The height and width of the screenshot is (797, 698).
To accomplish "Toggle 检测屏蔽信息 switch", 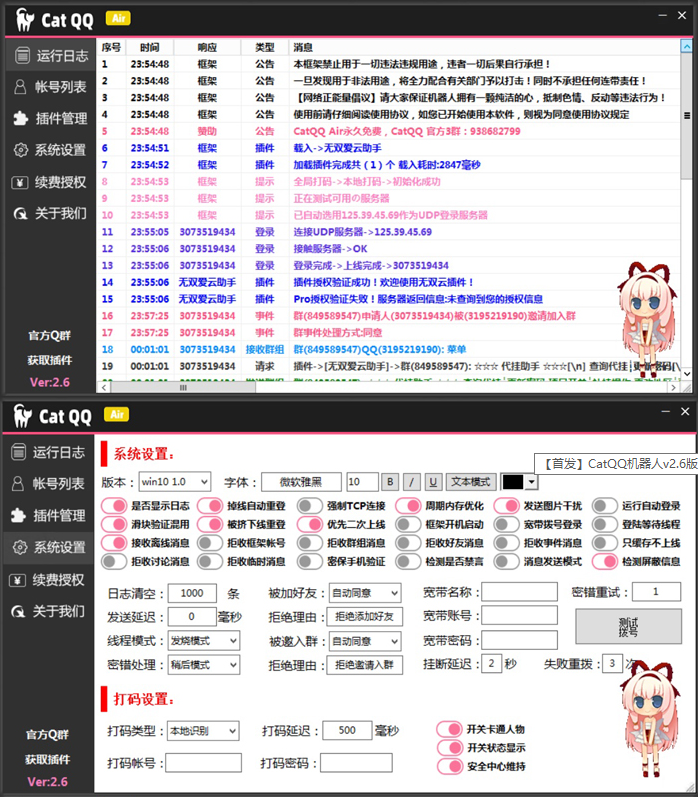I will 605,562.
